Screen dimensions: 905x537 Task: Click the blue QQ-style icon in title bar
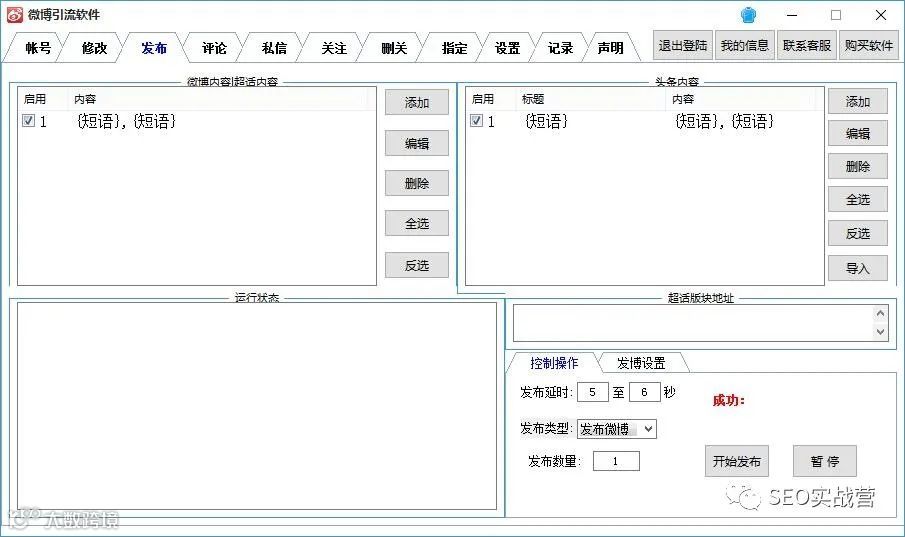point(748,15)
